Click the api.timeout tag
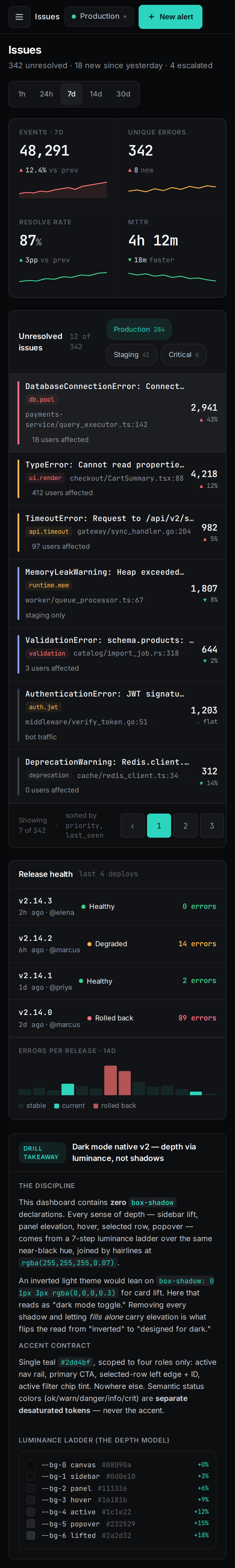This screenshot has width=235, height=1568. [49, 531]
